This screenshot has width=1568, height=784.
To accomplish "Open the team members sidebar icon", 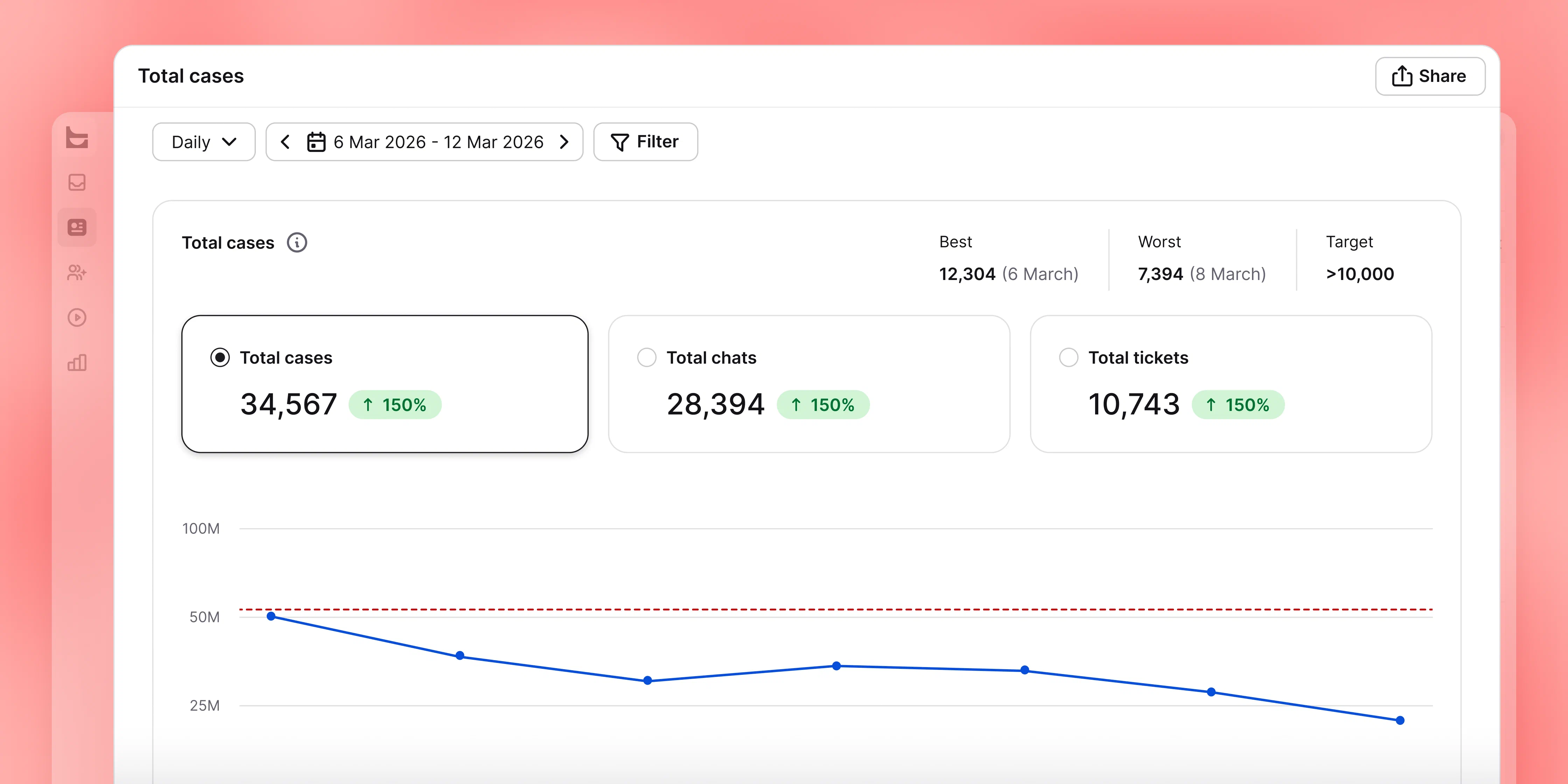I will coord(77,273).
